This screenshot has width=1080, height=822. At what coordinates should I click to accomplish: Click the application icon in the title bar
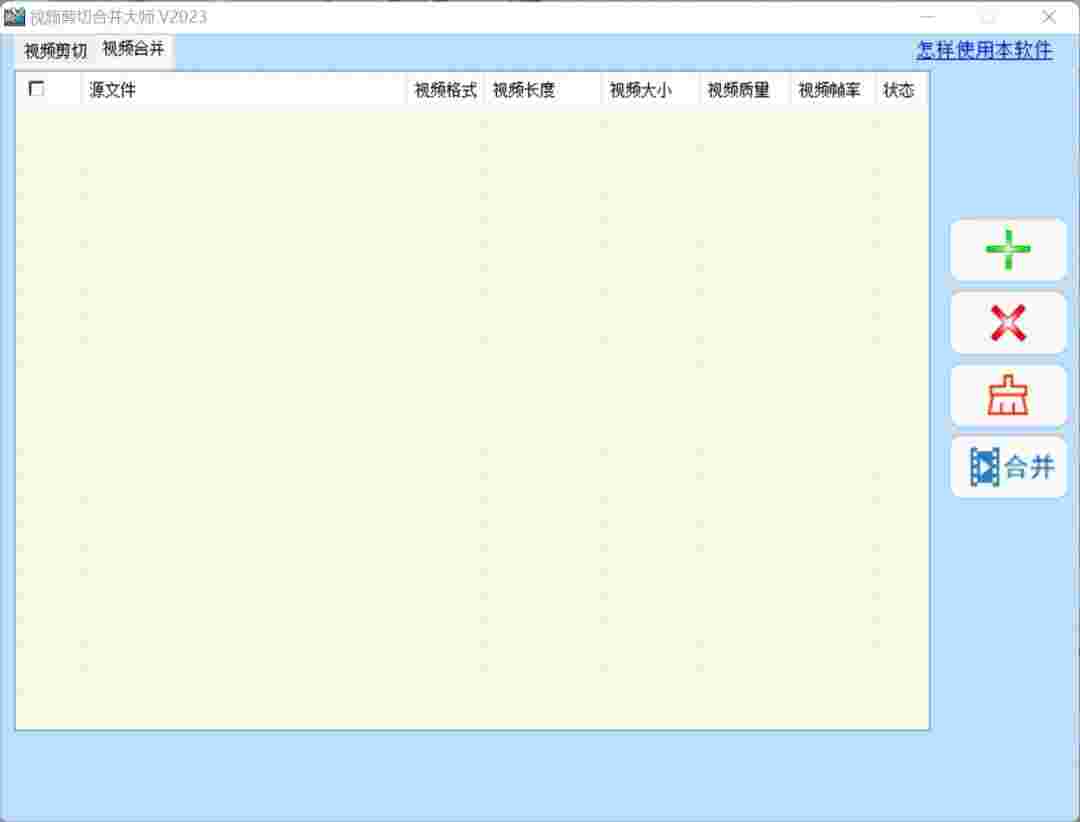point(18,15)
